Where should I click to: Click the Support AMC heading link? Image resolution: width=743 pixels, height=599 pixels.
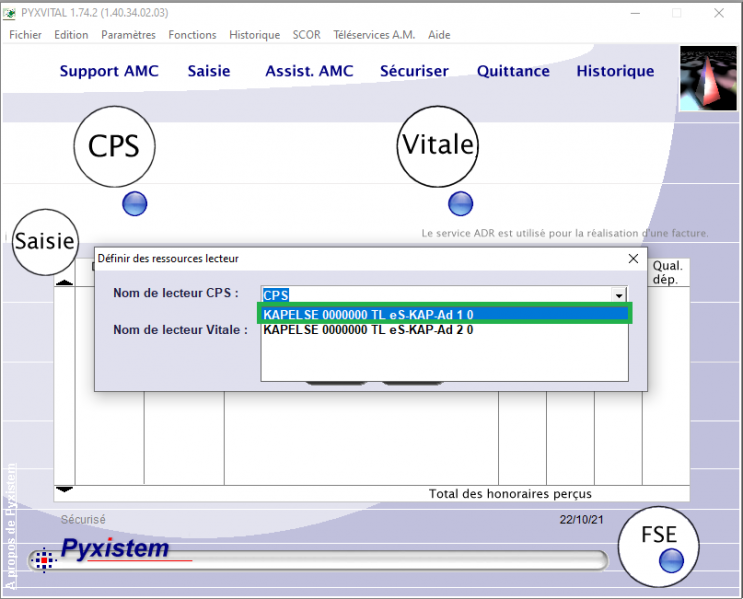[109, 71]
